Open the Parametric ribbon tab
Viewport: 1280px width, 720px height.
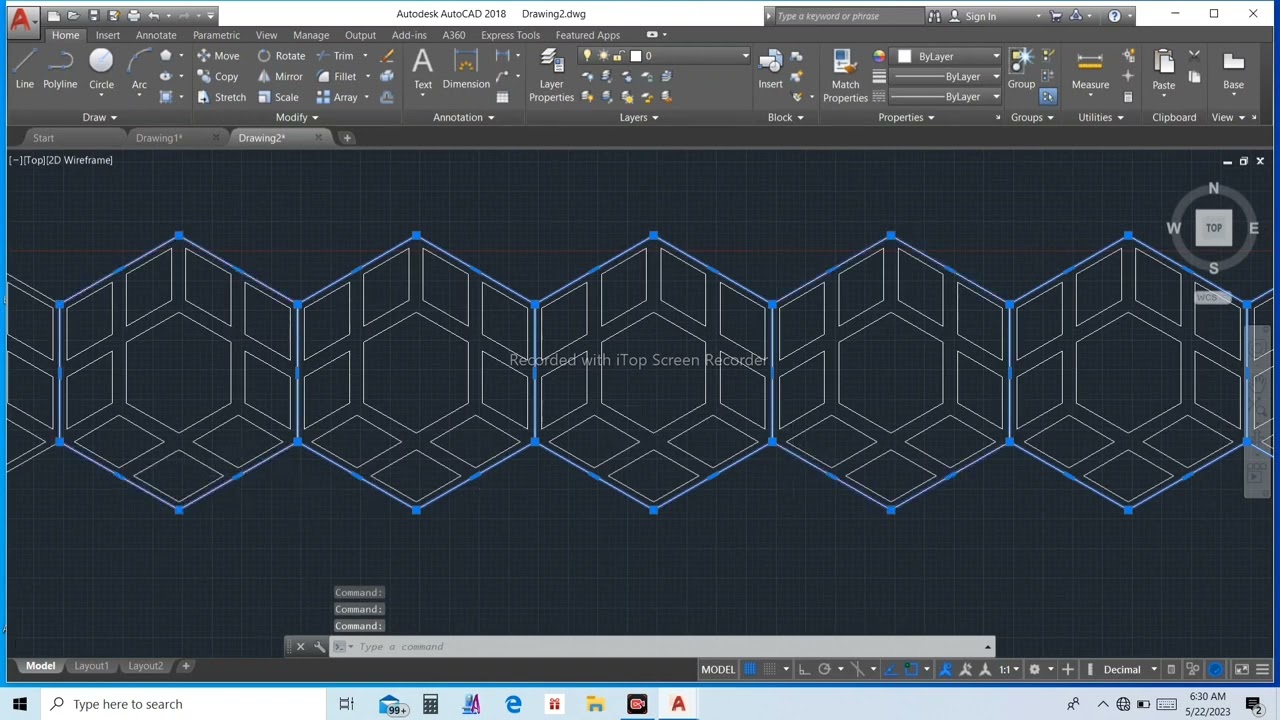pos(216,35)
